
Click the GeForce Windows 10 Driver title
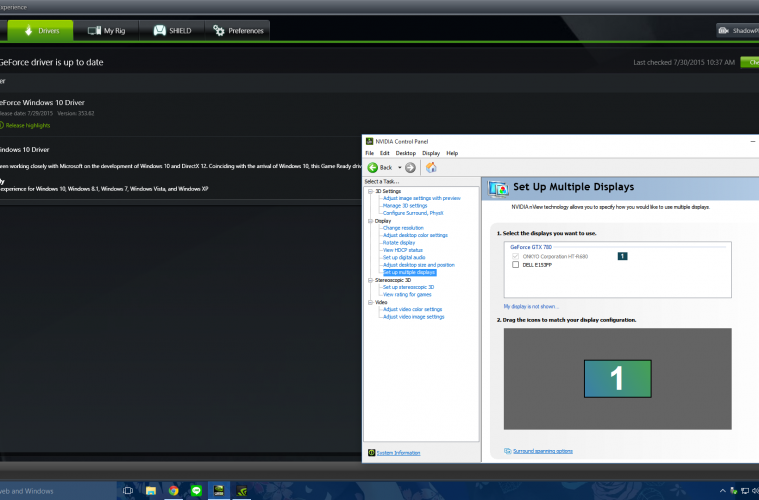click(x=42, y=103)
